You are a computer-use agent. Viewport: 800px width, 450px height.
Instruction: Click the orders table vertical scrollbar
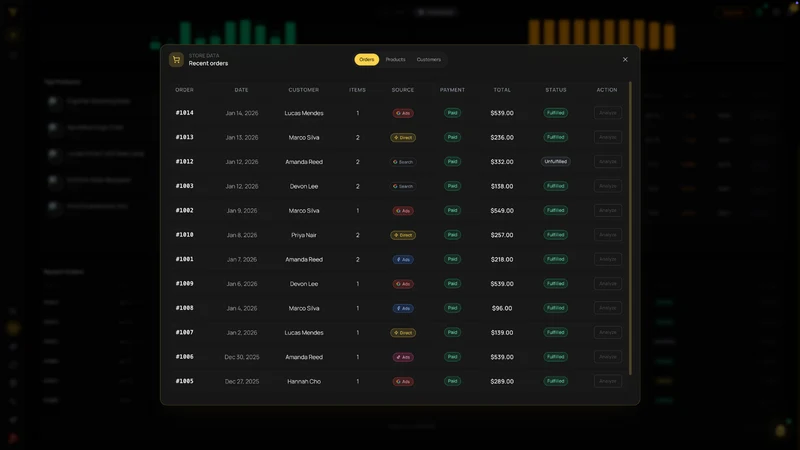631,228
